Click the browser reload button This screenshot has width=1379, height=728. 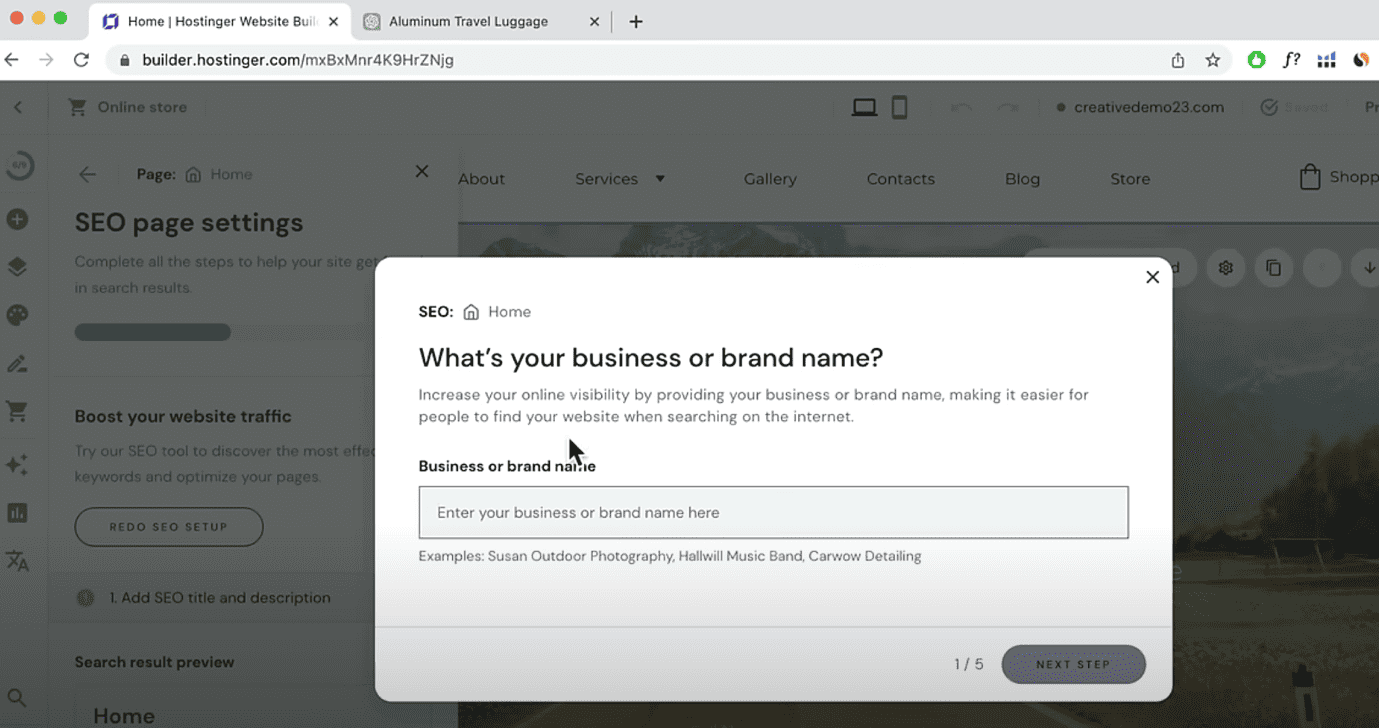click(x=82, y=60)
